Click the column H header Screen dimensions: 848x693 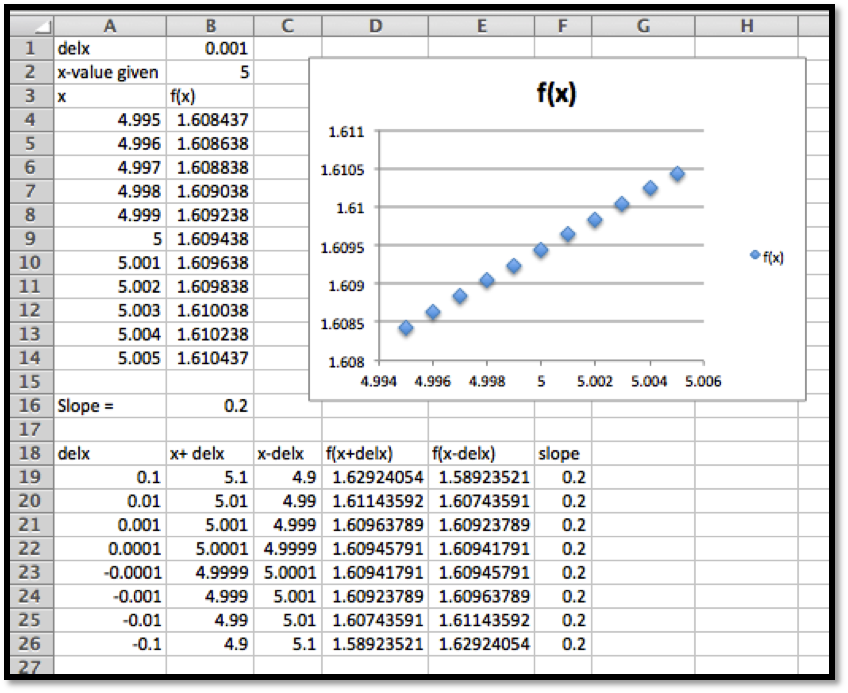(746, 27)
